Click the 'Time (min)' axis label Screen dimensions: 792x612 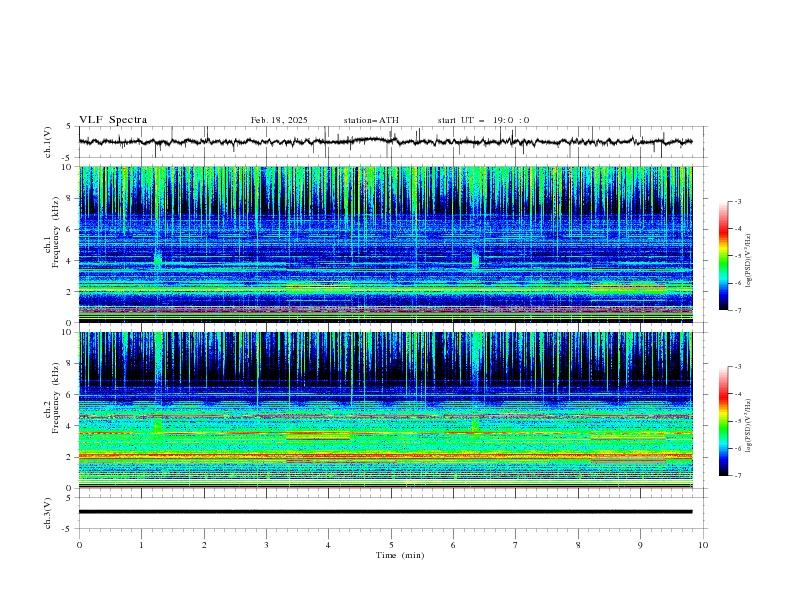[x=400, y=555]
